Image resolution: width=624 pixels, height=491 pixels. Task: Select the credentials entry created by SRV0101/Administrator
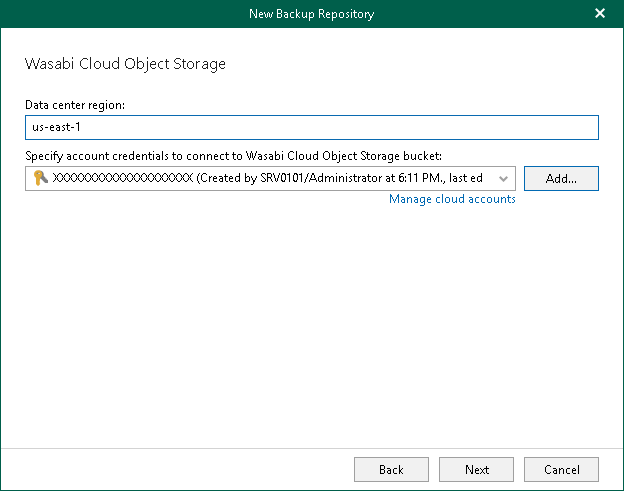pyautogui.click(x=270, y=179)
